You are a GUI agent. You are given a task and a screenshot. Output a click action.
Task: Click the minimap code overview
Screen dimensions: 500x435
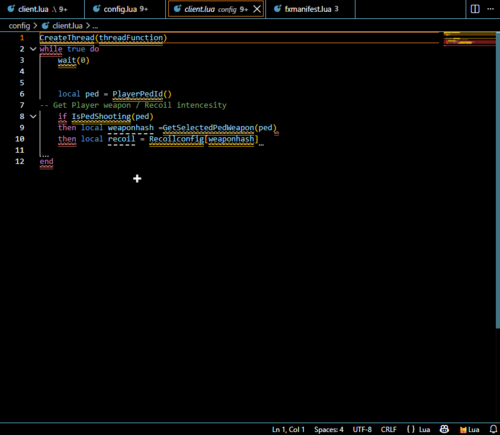469,39
